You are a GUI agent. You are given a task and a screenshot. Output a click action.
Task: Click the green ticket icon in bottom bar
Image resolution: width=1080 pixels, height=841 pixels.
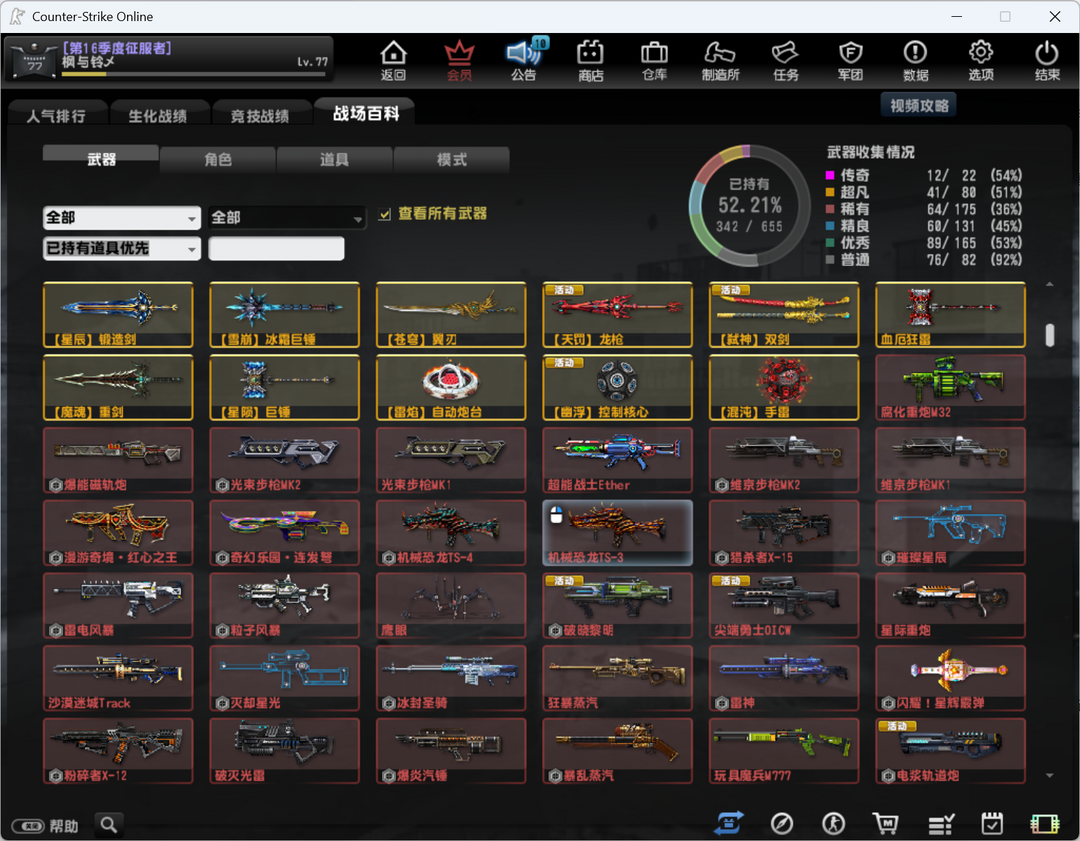(1044, 824)
